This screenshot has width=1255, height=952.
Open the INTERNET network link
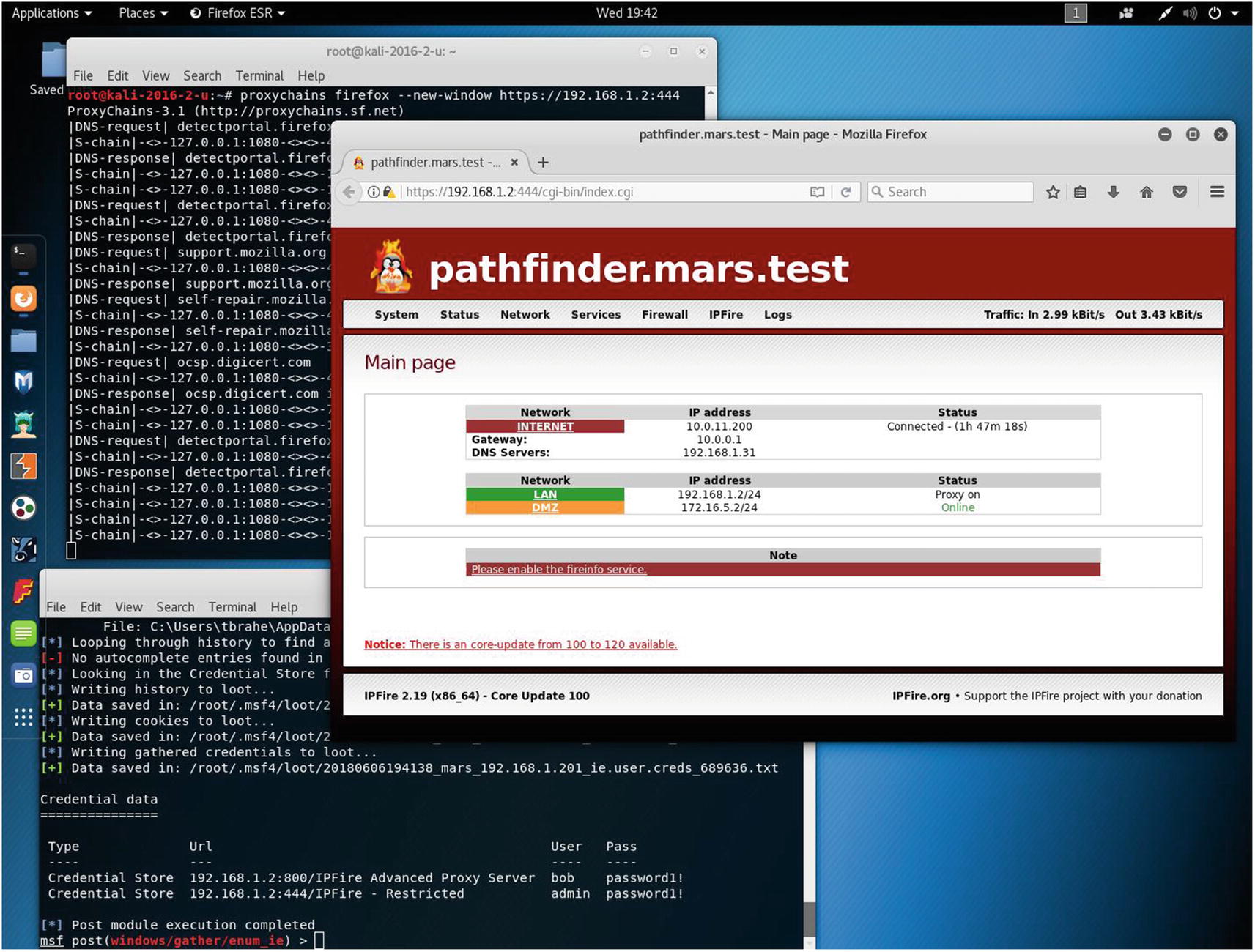click(x=545, y=426)
